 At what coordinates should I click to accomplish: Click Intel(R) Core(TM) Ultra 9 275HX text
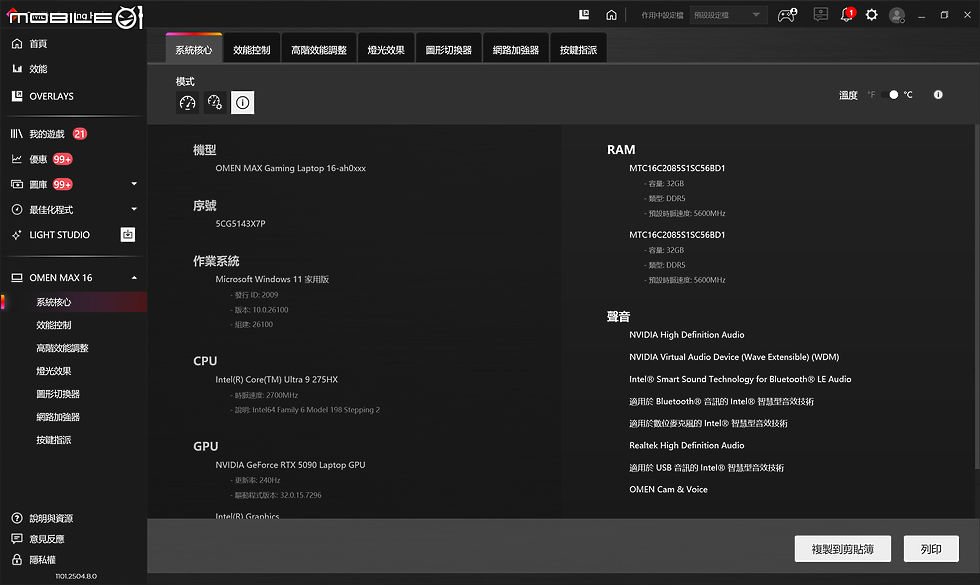click(276, 379)
